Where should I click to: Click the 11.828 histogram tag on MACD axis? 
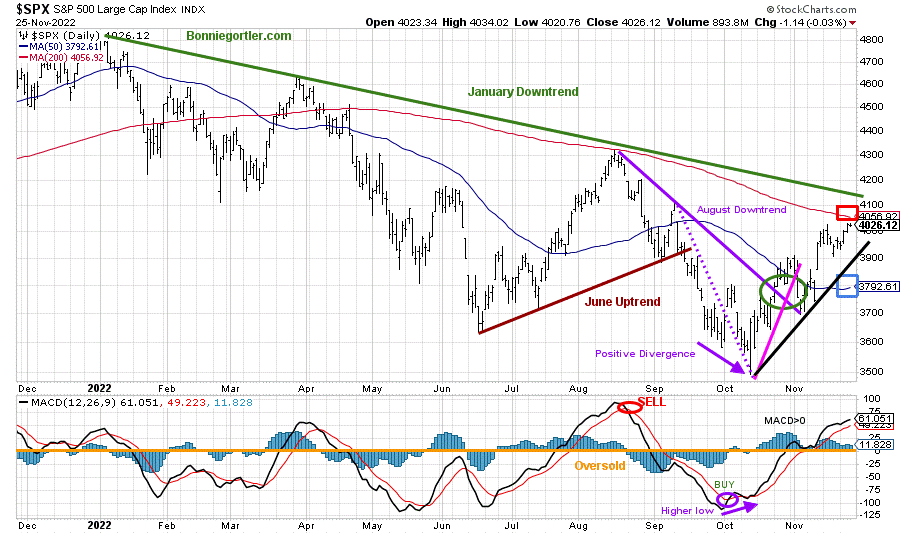pyautogui.click(x=874, y=445)
